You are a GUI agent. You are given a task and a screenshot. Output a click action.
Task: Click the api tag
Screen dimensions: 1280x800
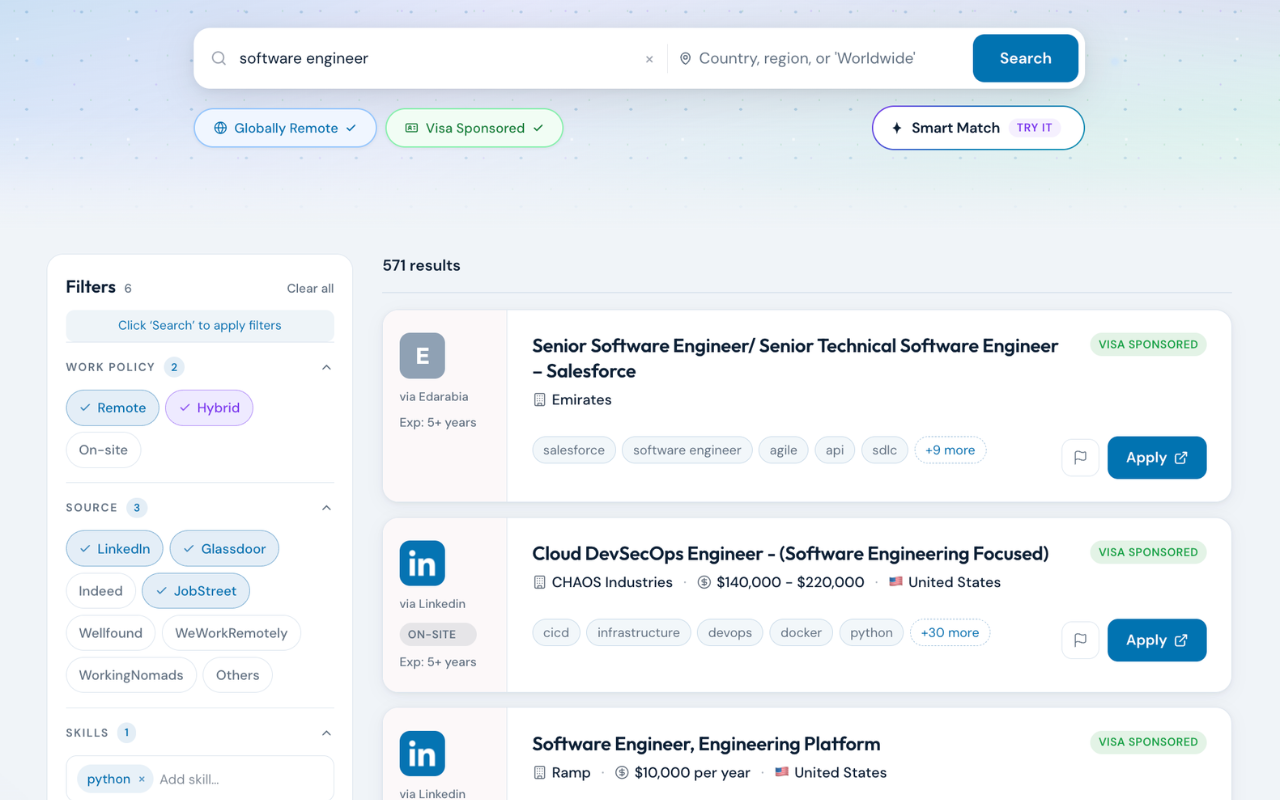click(835, 450)
